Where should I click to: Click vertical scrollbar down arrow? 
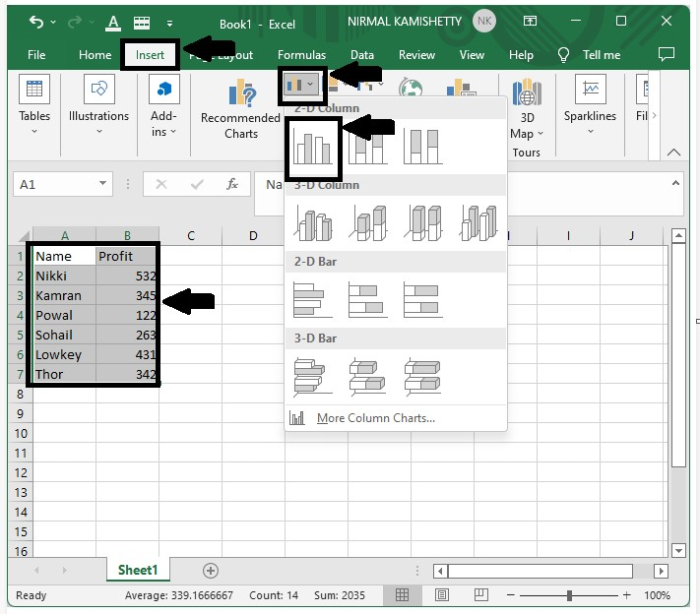679,550
